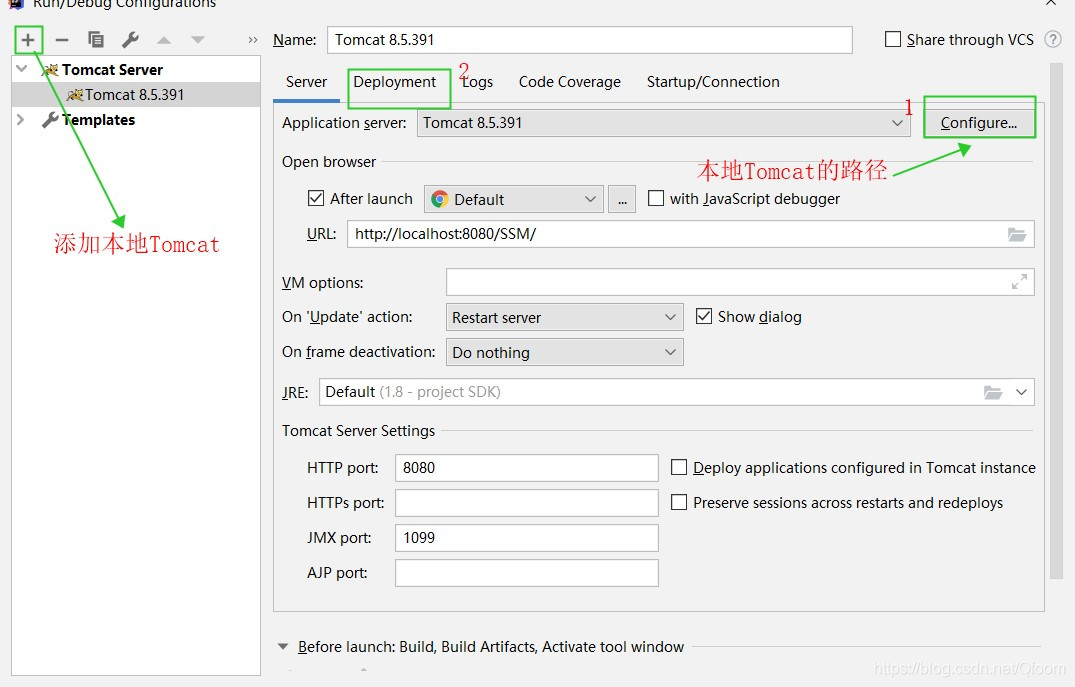Click browser ellipsis button
The image size is (1075, 687).
click(622, 199)
